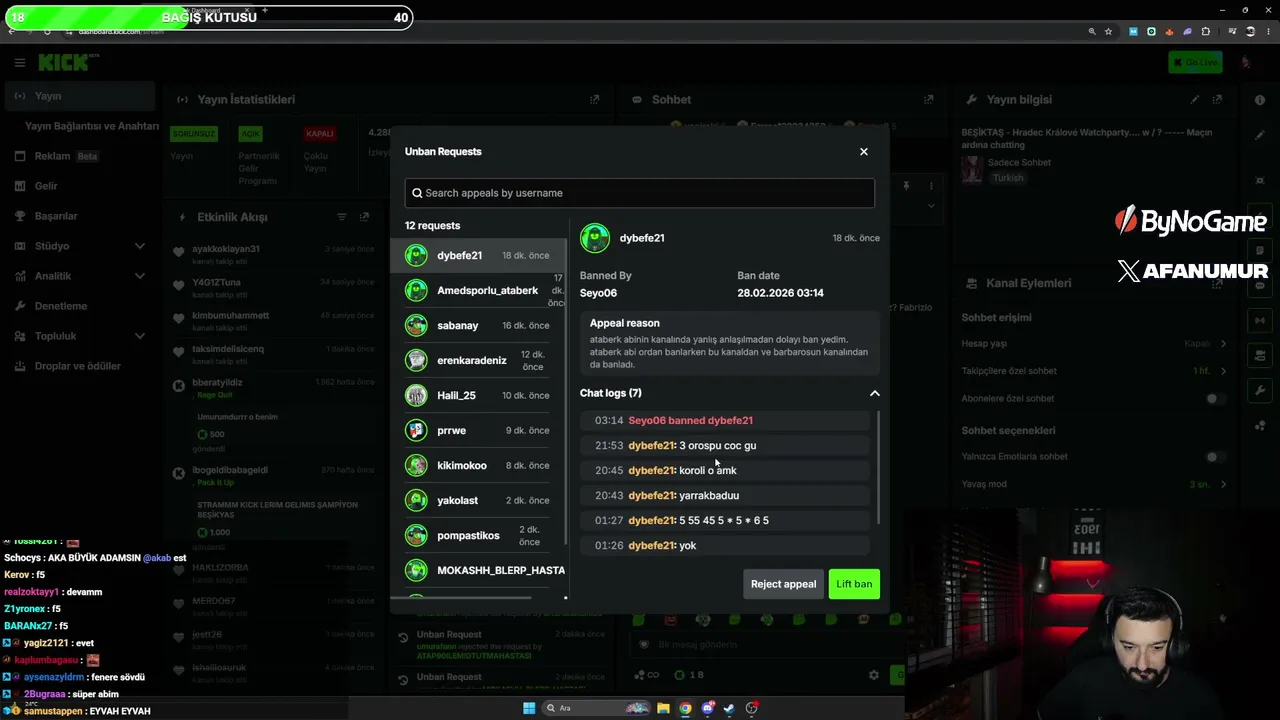1280x720 pixels.
Task: Collapse the Chat logs section
Action: coord(874,393)
